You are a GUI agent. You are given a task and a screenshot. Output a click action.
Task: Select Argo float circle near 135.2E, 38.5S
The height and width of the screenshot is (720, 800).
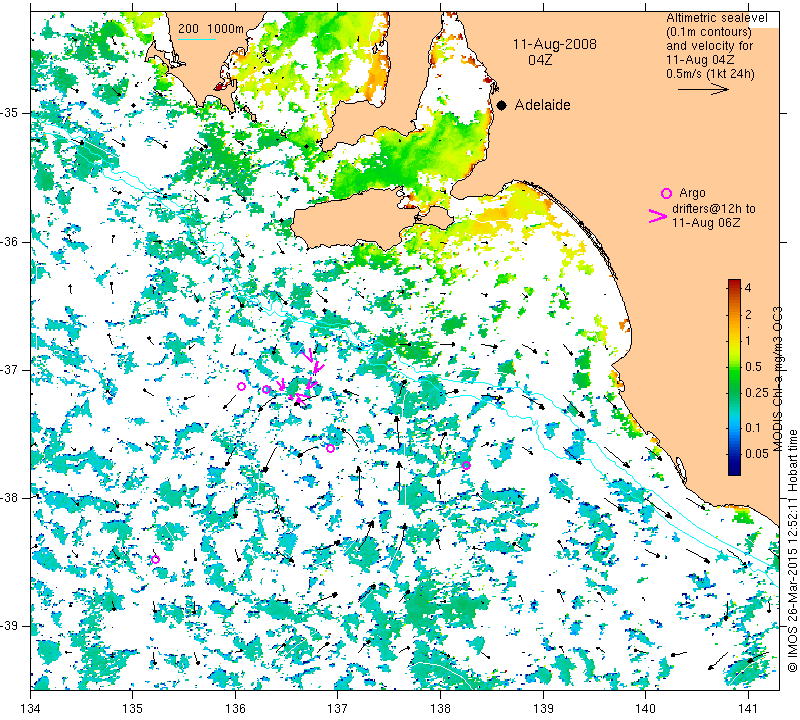[156, 559]
